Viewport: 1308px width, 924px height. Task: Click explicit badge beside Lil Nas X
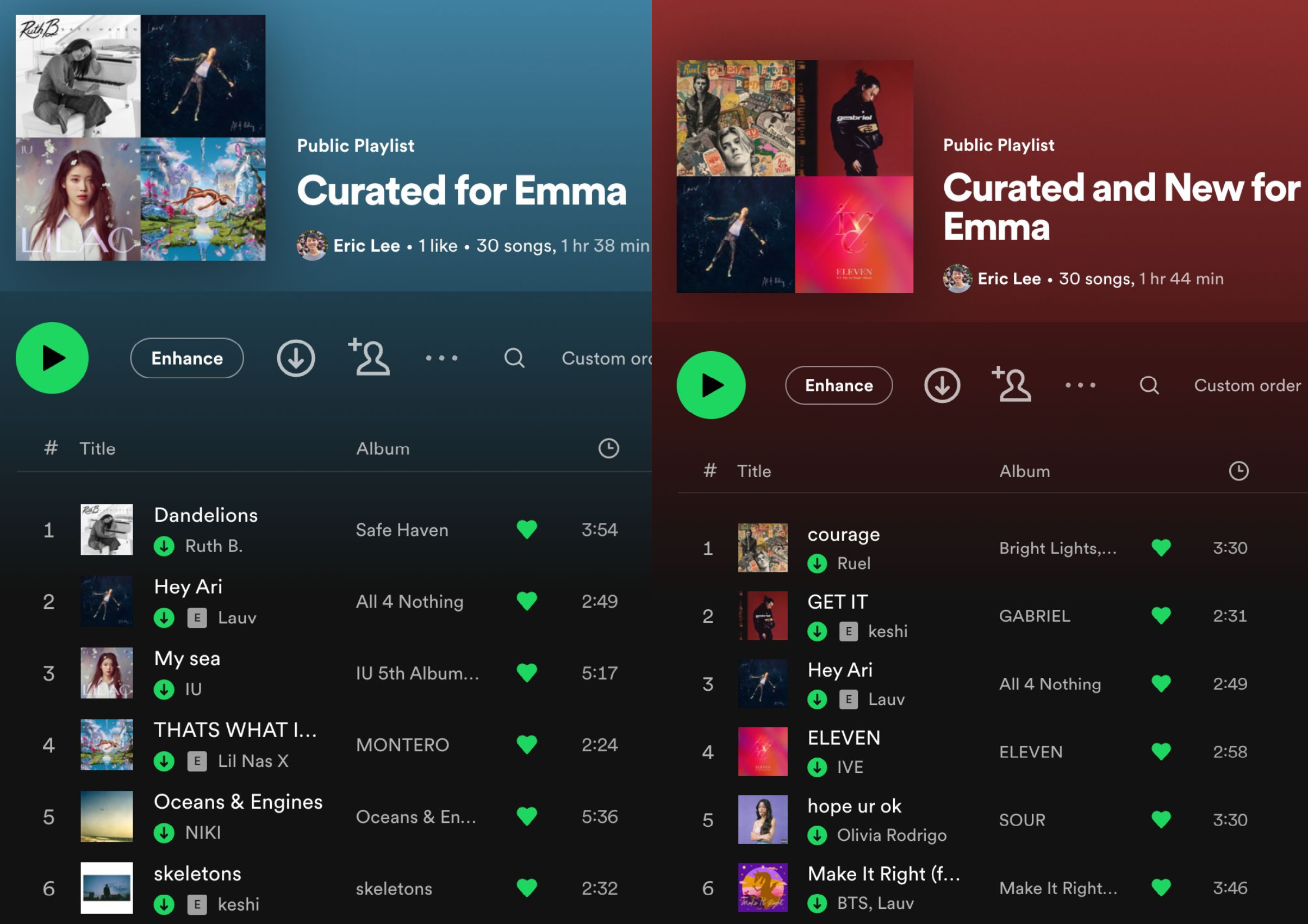197,761
